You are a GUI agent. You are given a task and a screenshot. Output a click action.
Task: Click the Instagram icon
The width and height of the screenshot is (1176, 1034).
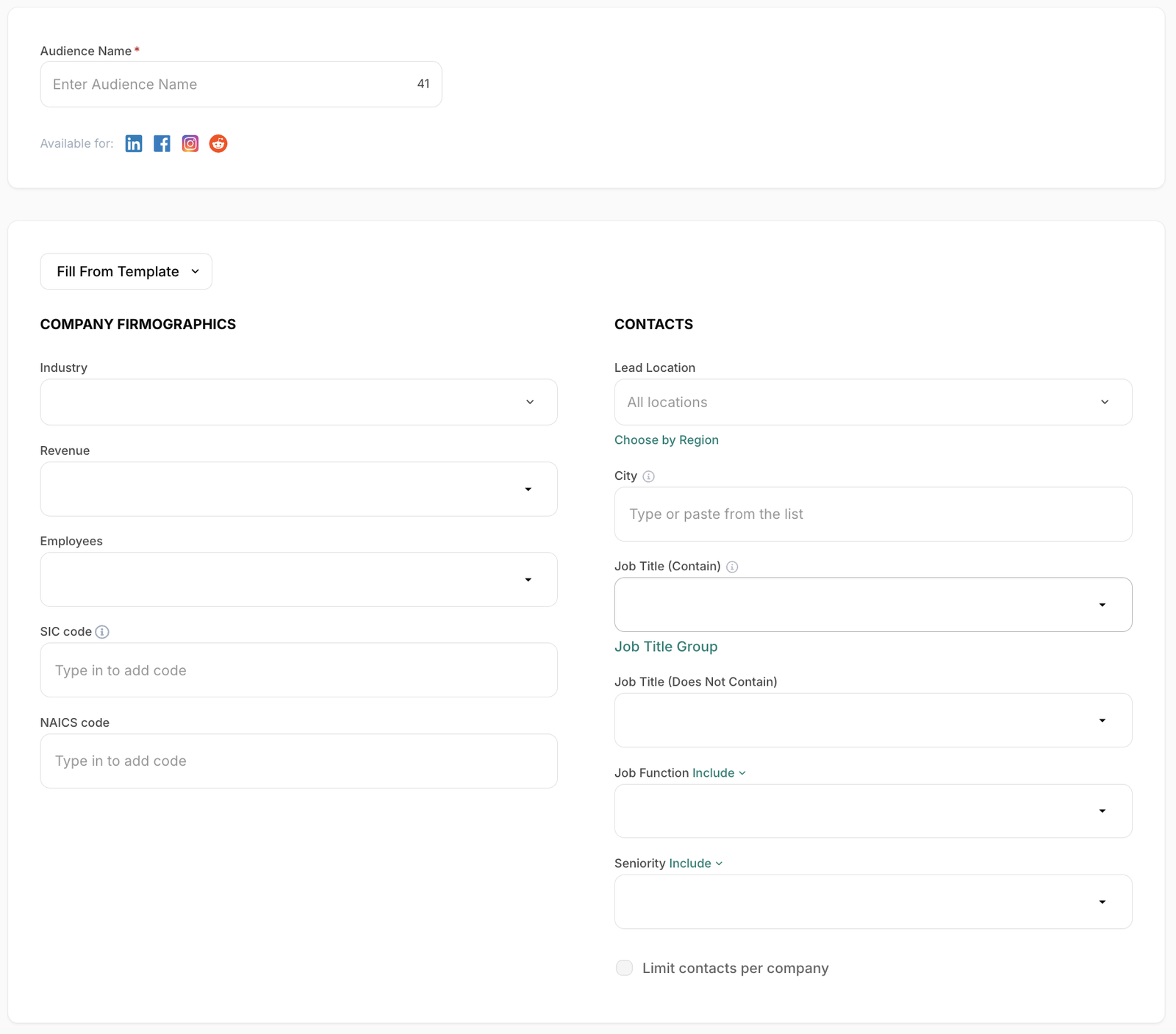(x=190, y=144)
